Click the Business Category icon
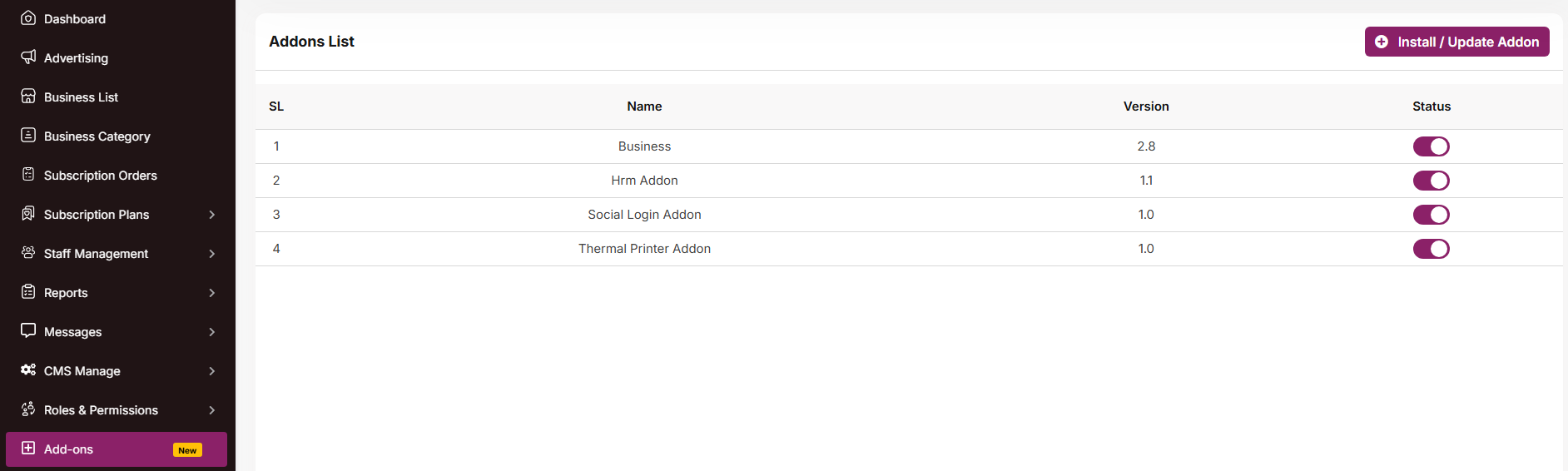The image size is (1568, 471). pos(28,135)
